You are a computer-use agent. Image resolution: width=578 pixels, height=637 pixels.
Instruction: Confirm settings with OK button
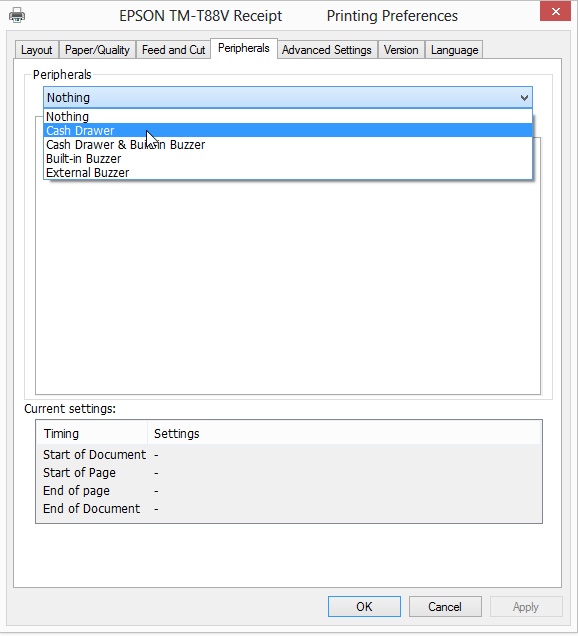364,607
